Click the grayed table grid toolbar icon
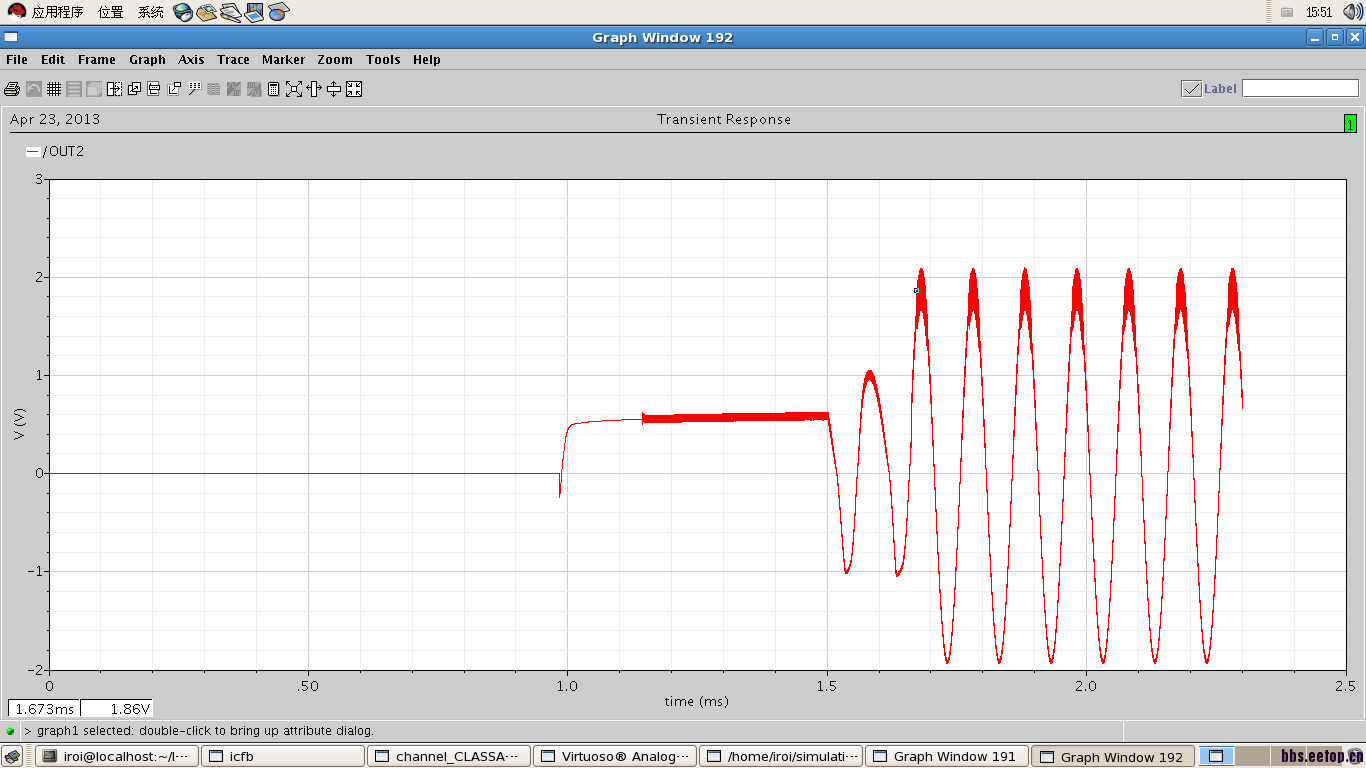Image resolution: width=1366 pixels, height=768 pixels. coord(214,89)
